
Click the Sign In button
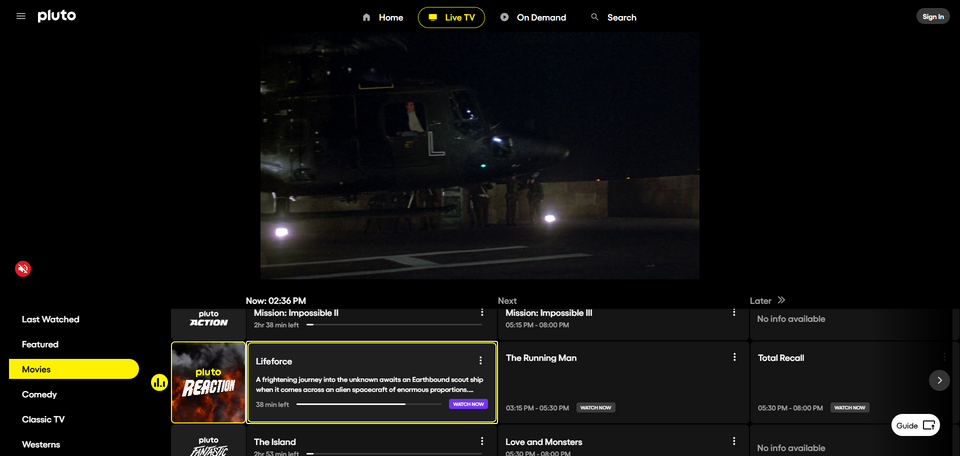pyautogui.click(x=932, y=17)
